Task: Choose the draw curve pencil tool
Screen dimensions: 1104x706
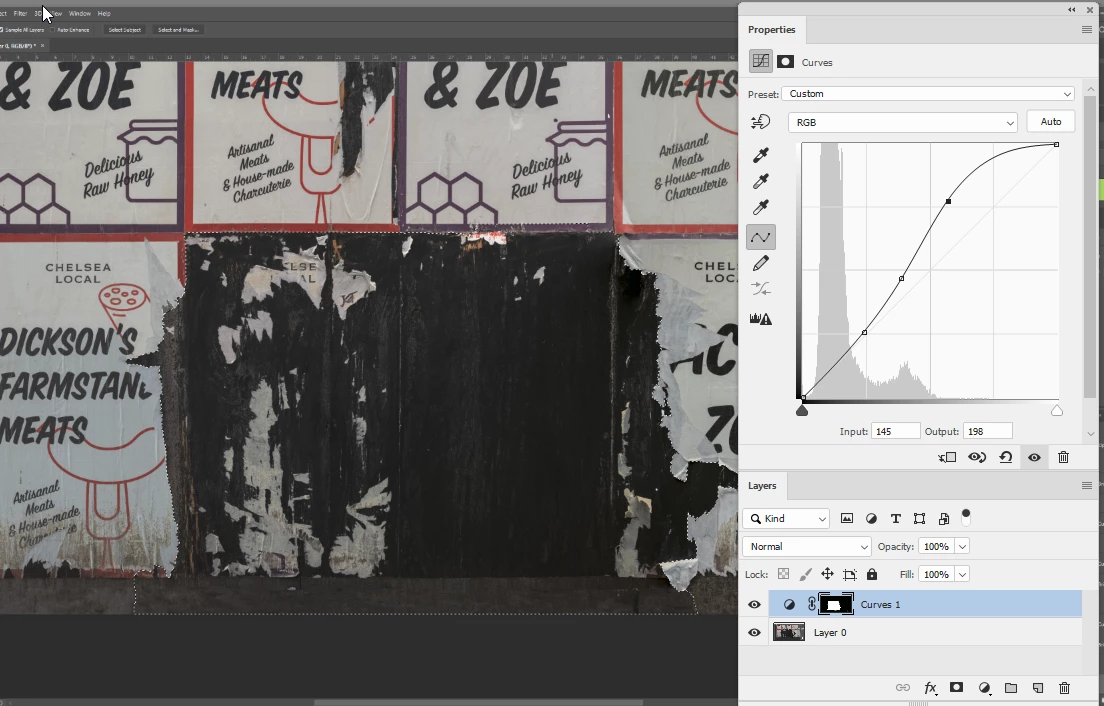Action: point(760,263)
